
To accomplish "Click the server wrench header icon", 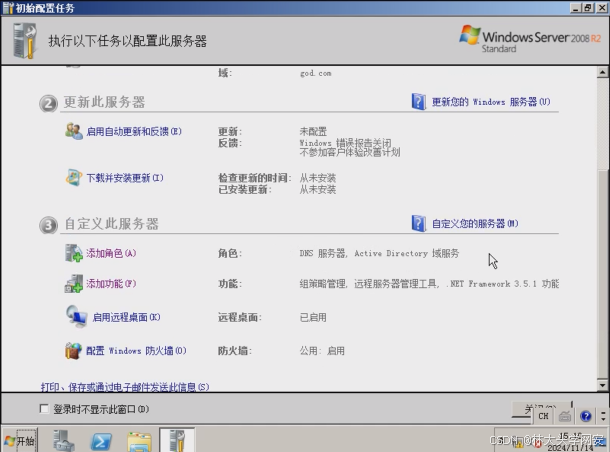I will coord(25,40).
